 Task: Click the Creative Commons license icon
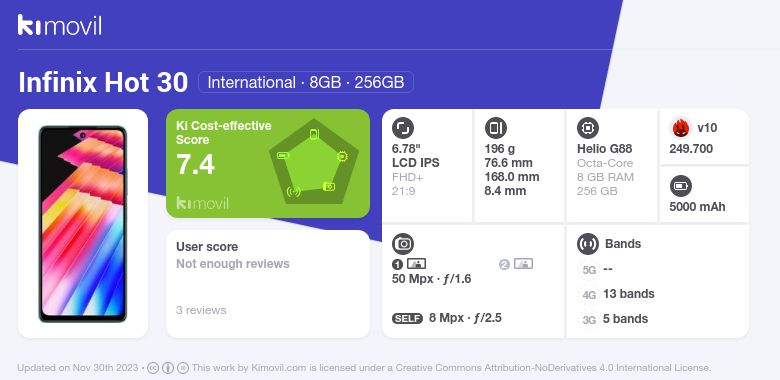pos(153,368)
